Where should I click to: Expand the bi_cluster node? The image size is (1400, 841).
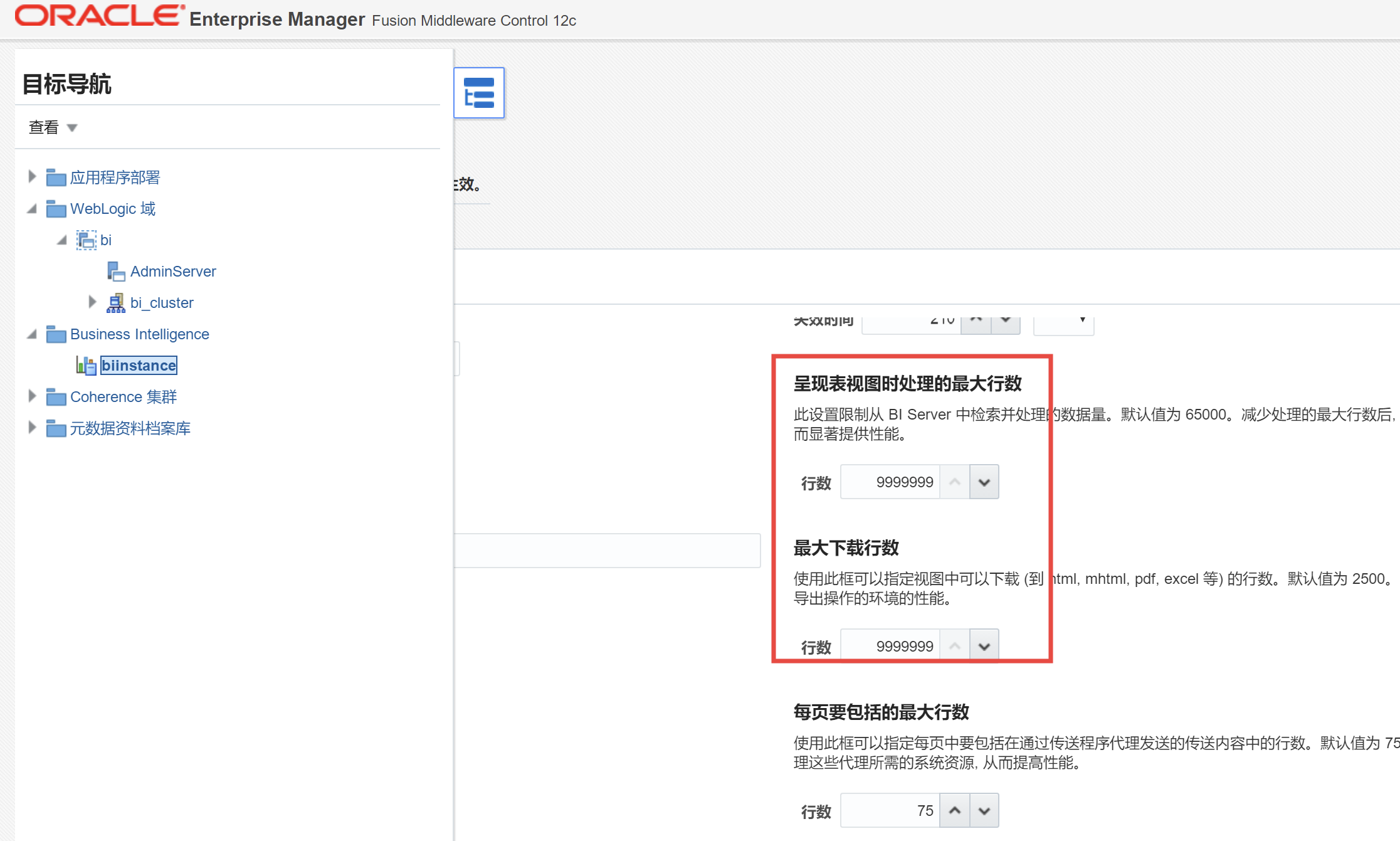click(92, 302)
